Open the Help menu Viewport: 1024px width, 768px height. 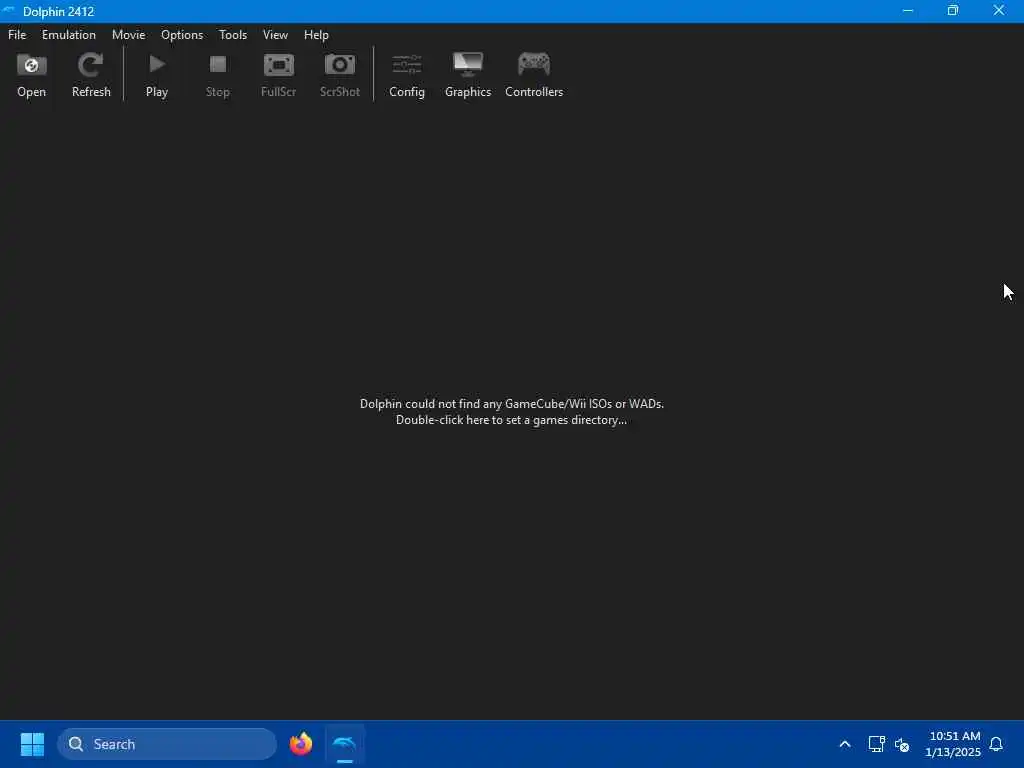(x=316, y=35)
